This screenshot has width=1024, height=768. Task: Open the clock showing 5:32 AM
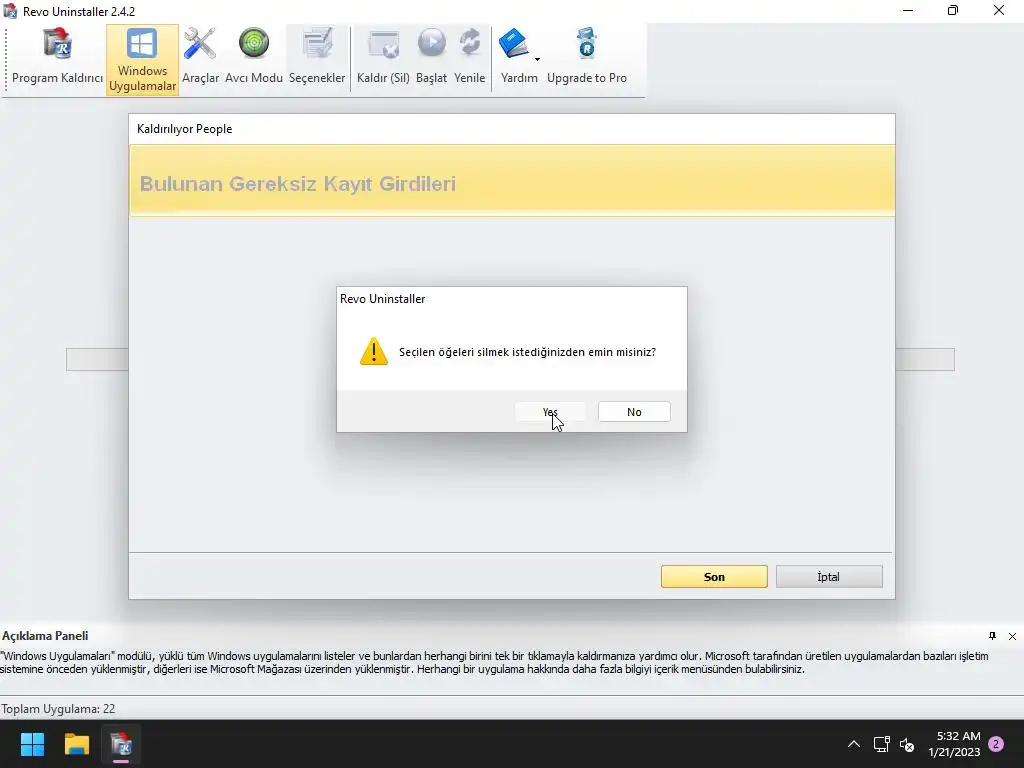954,744
